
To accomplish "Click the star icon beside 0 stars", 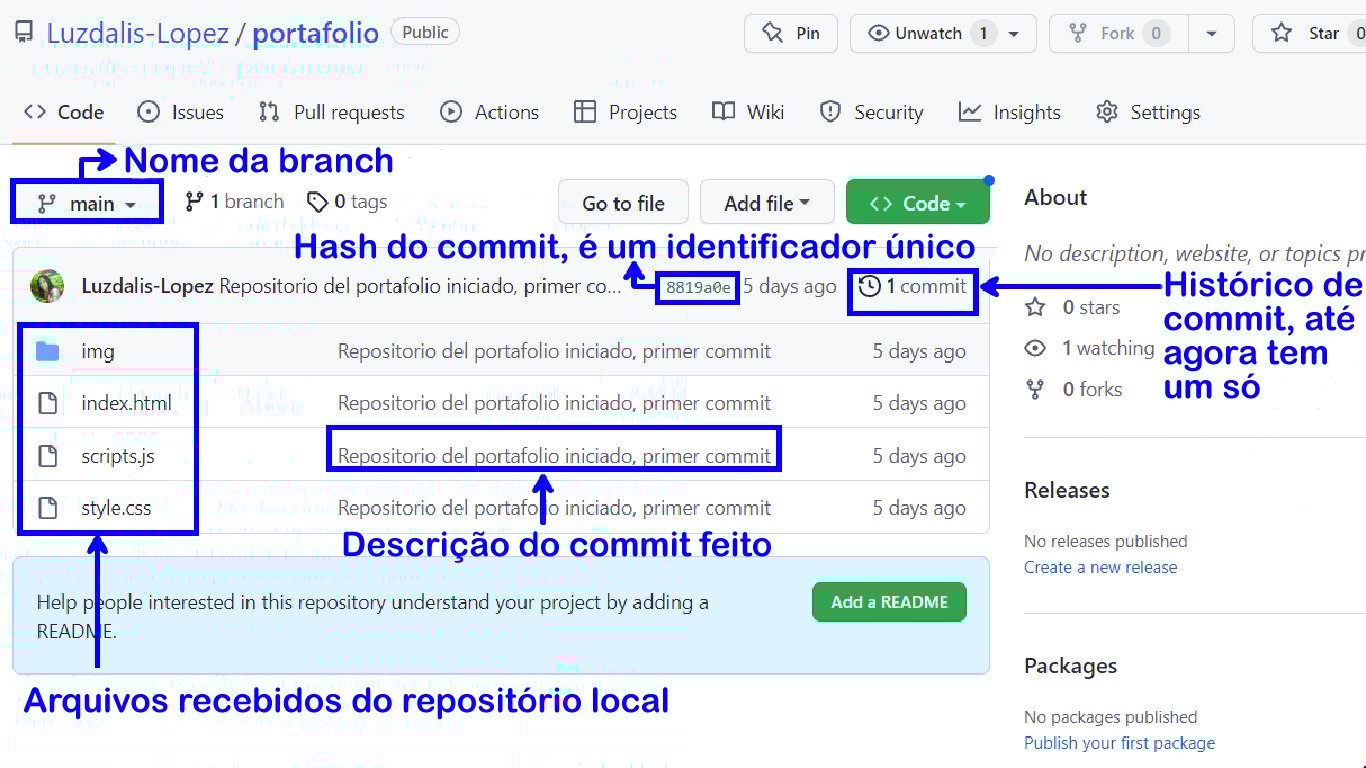I will [1035, 307].
